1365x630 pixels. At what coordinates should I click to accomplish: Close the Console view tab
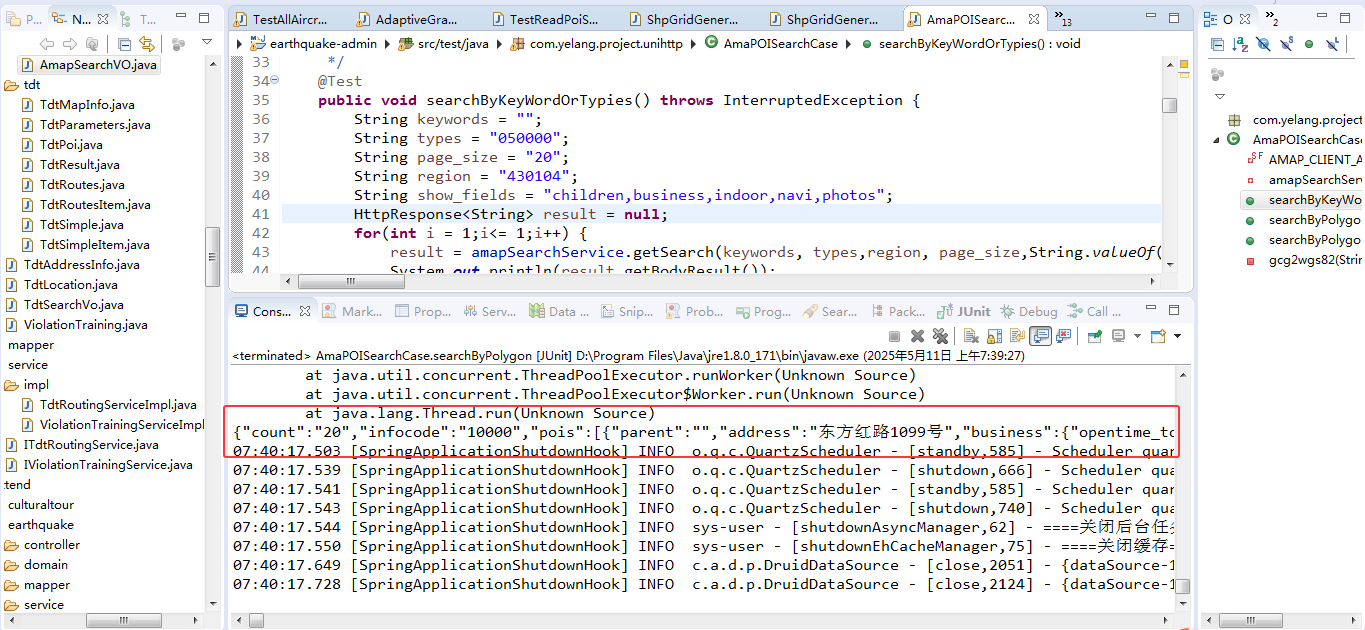305,311
